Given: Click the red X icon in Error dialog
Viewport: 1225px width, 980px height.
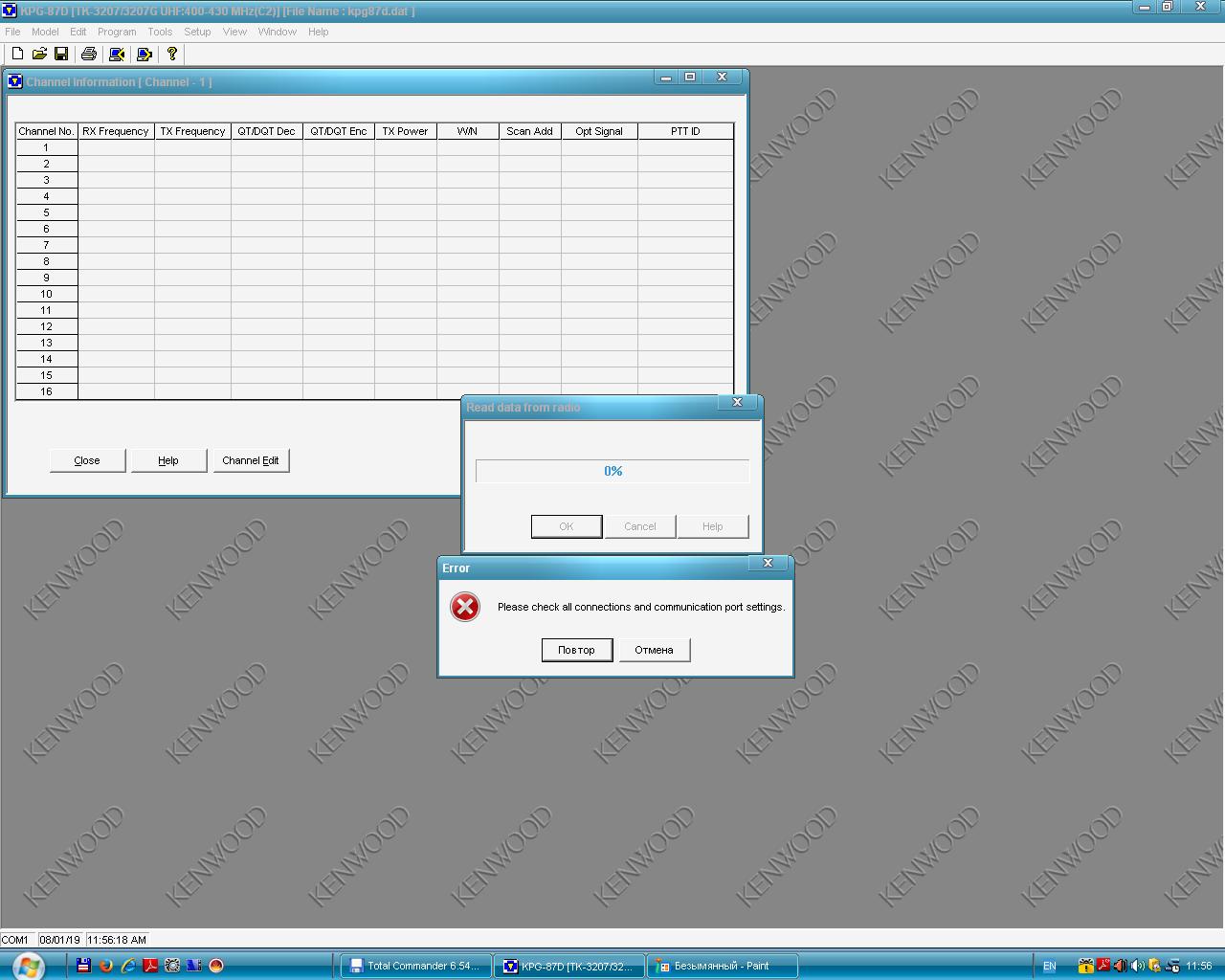Looking at the screenshot, I should (x=465, y=607).
